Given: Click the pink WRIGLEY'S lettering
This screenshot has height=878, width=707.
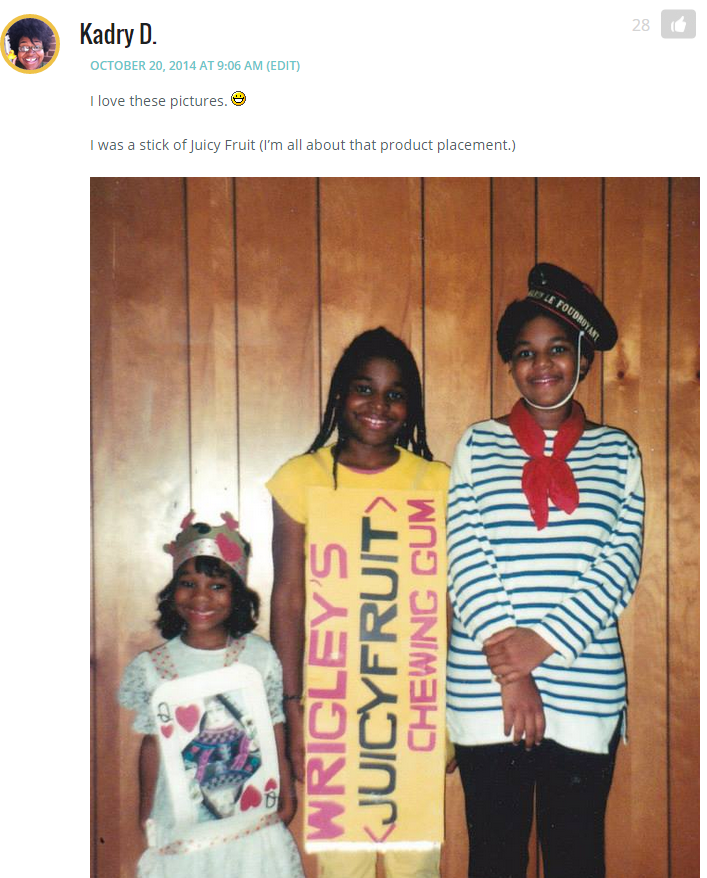Looking at the screenshot, I should tap(328, 692).
